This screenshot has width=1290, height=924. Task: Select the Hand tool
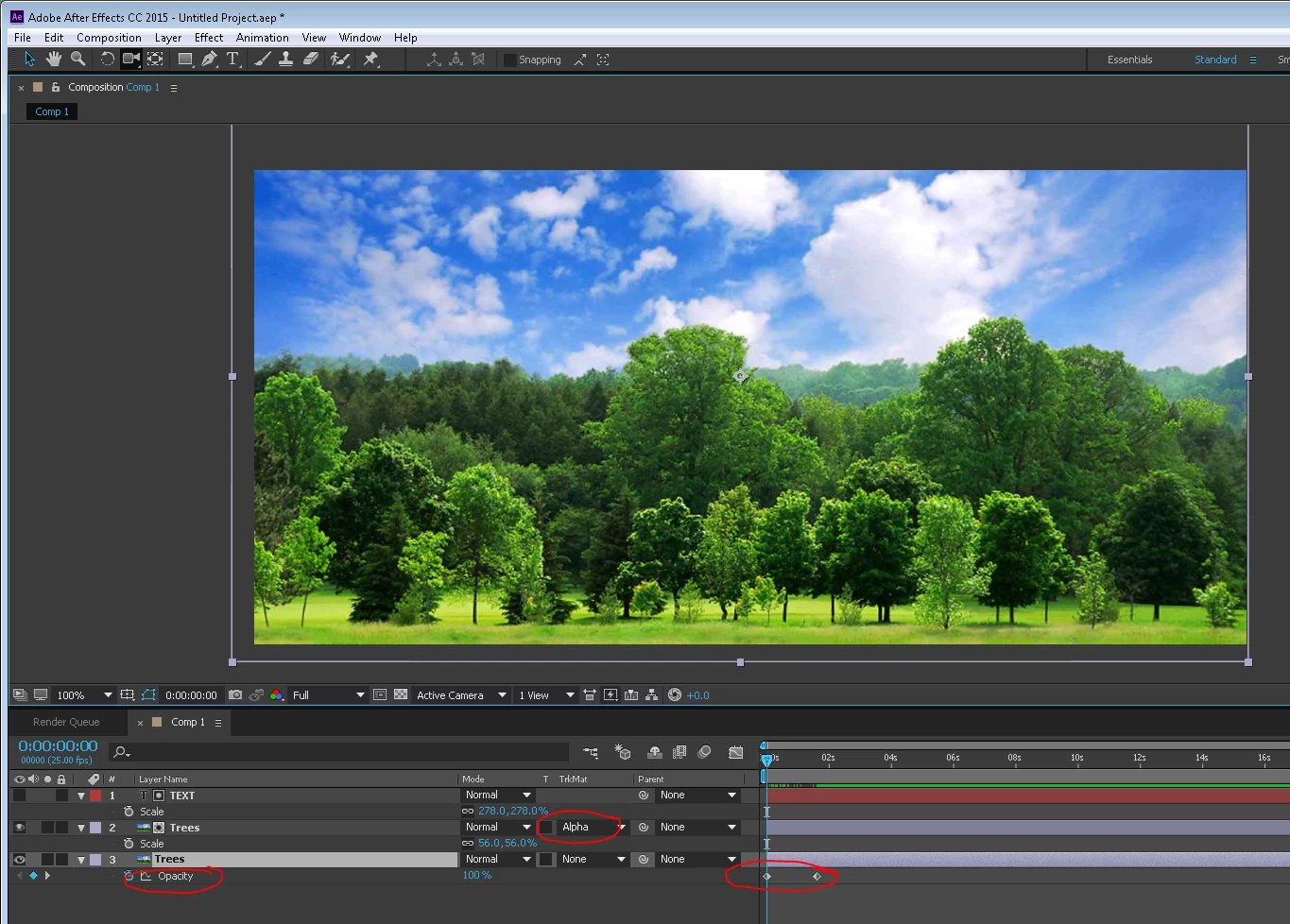coord(53,59)
